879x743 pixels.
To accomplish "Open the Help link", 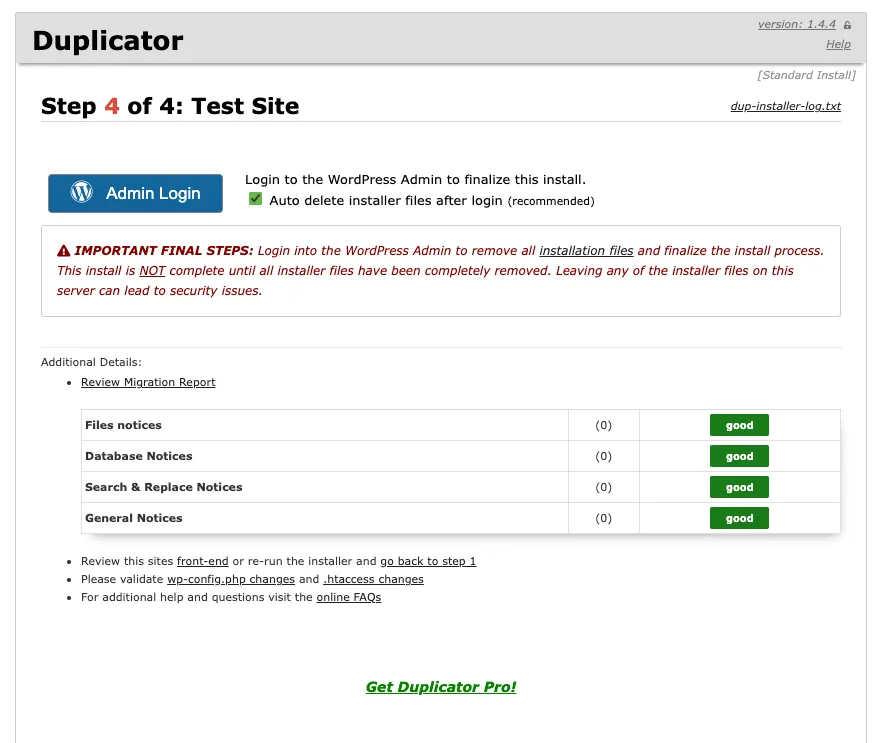I will coord(838,44).
